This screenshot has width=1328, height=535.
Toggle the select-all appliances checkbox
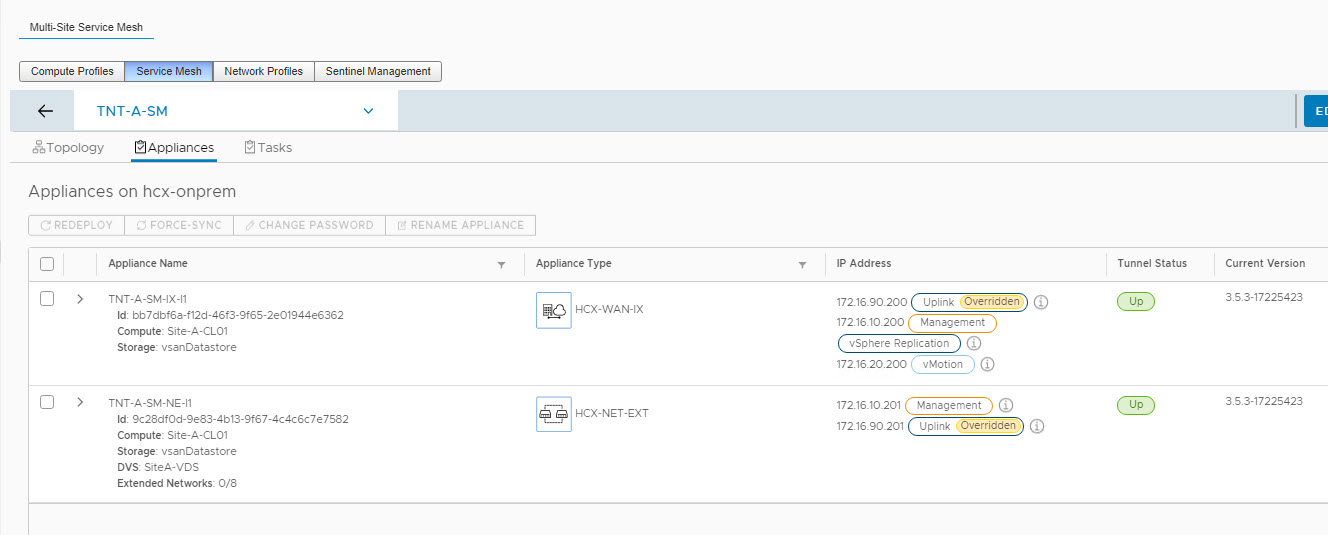[x=47, y=264]
